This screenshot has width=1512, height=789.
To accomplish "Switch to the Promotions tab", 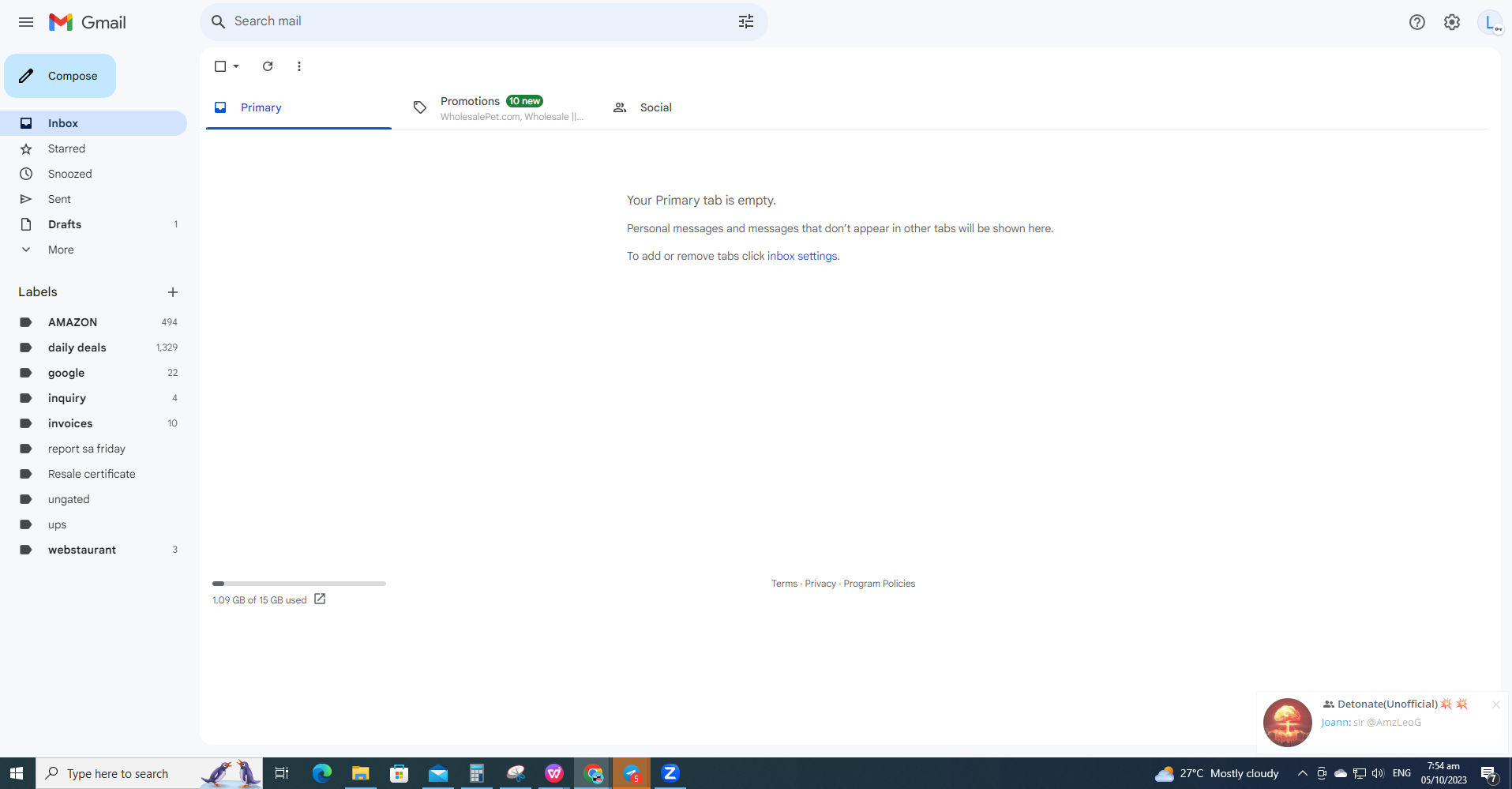I will click(499, 107).
